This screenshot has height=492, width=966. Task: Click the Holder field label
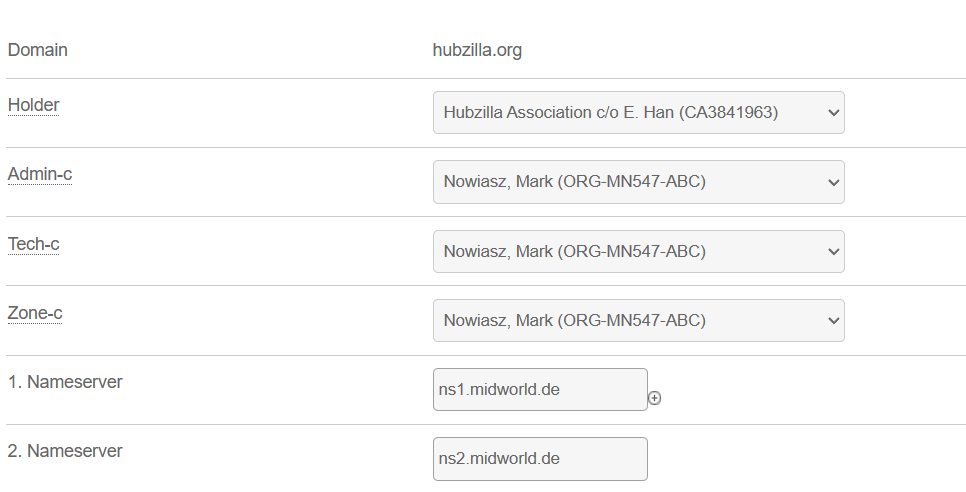[x=33, y=105]
